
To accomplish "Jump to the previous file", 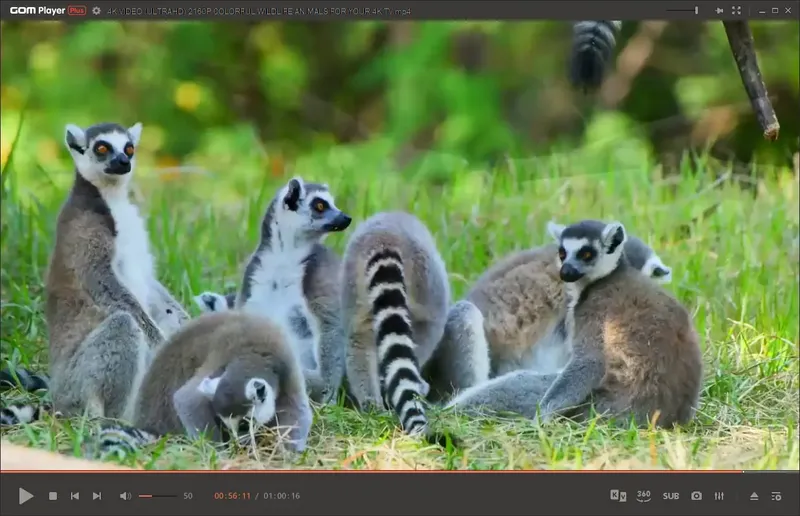I will click(75, 496).
